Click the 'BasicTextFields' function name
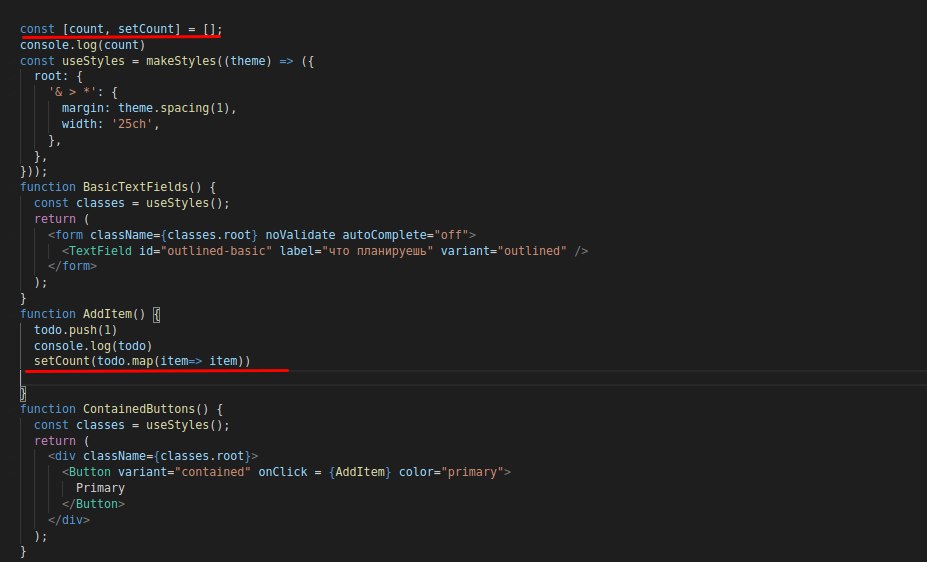927x562 pixels. (135, 187)
